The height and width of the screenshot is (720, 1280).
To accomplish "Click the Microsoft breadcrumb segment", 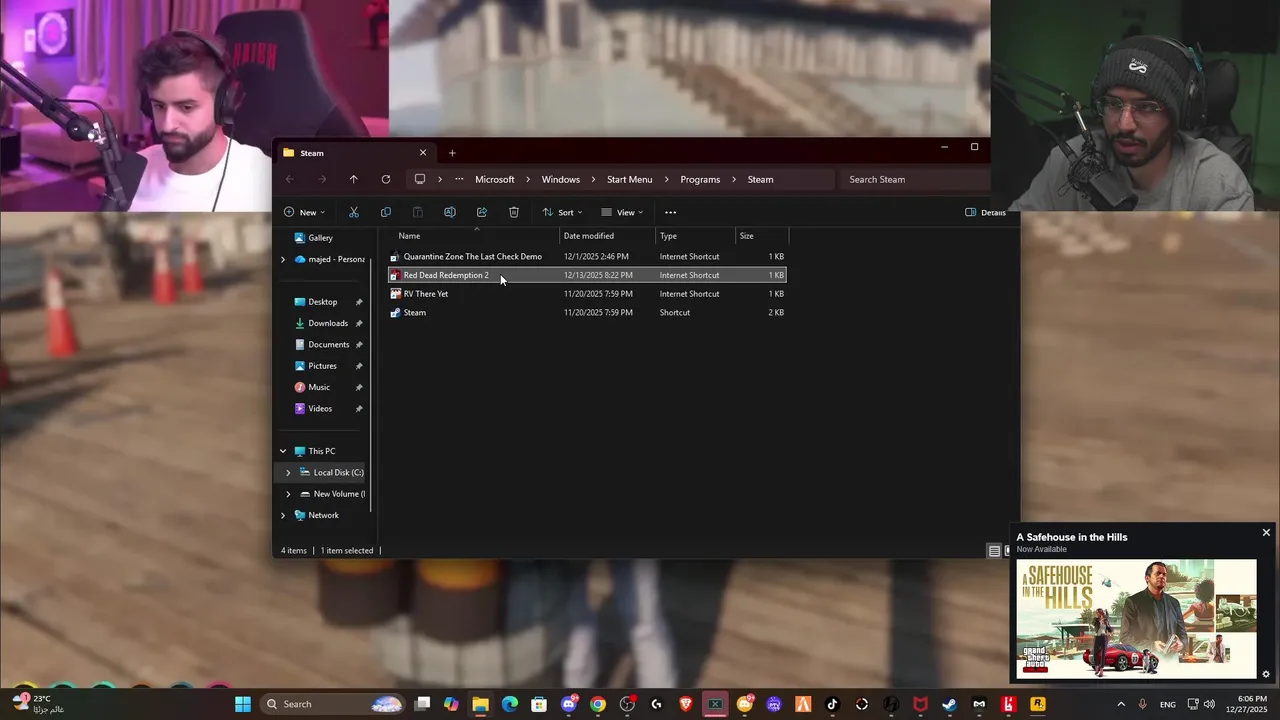I will 495,179.
